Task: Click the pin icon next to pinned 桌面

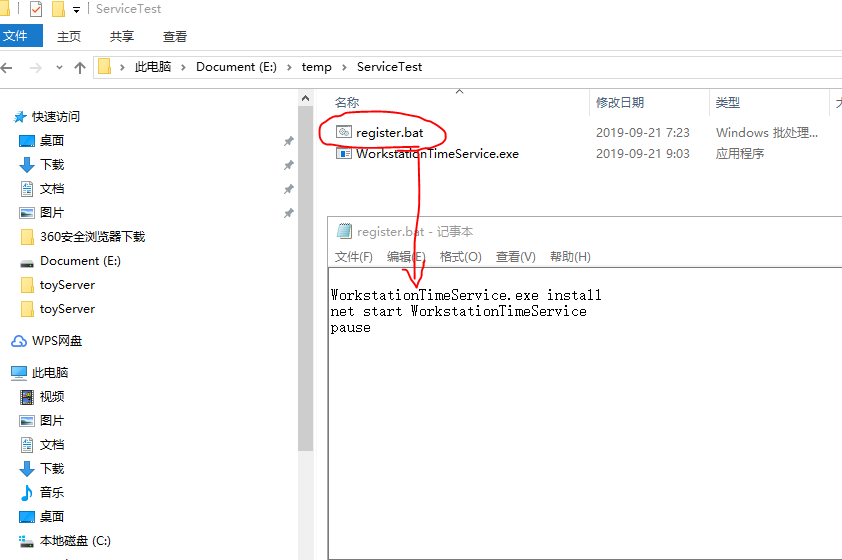Action: point(288,141)
